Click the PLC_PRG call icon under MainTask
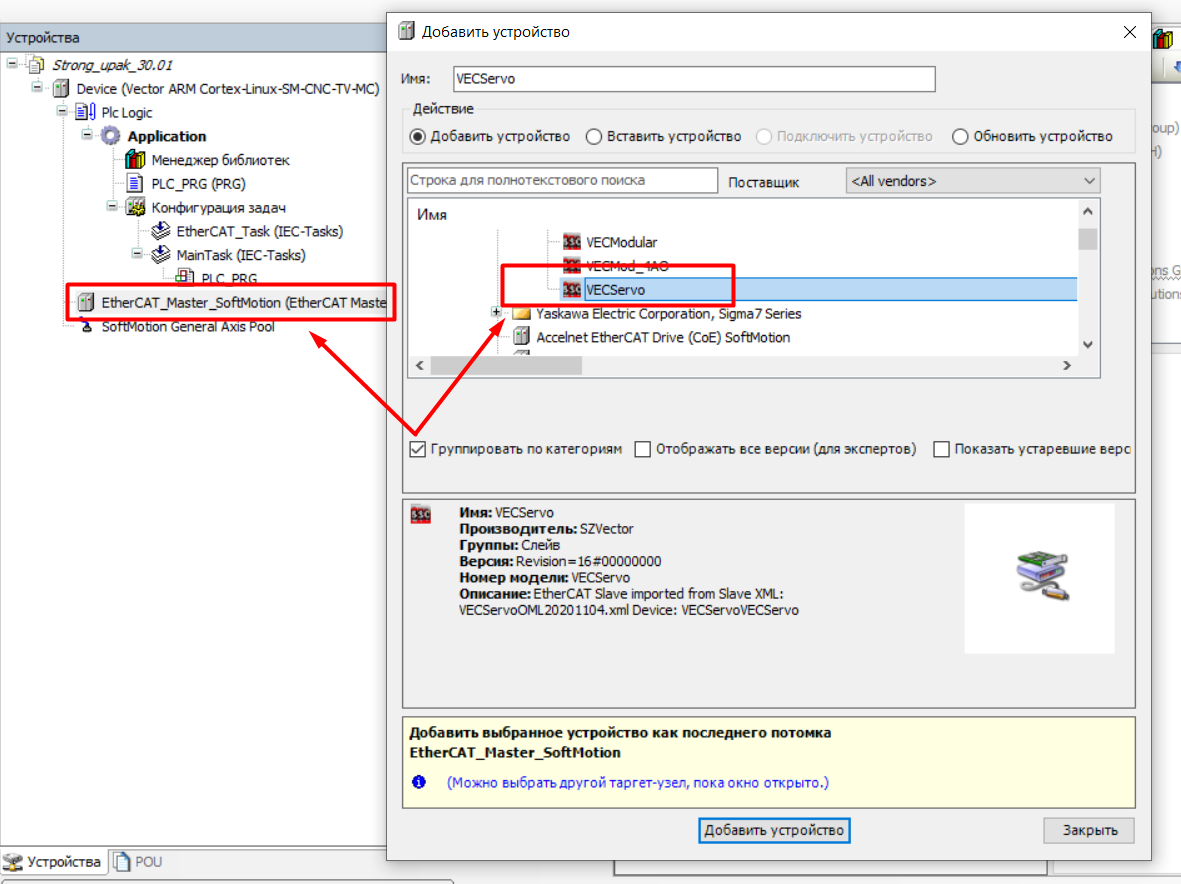Screen dimensions: 1181x884 (185, 277)
